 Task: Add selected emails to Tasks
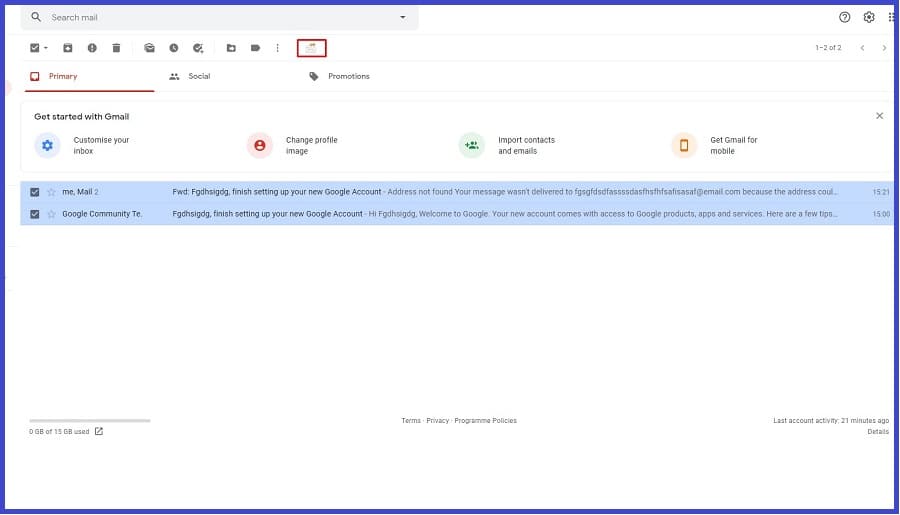point(198,48)
